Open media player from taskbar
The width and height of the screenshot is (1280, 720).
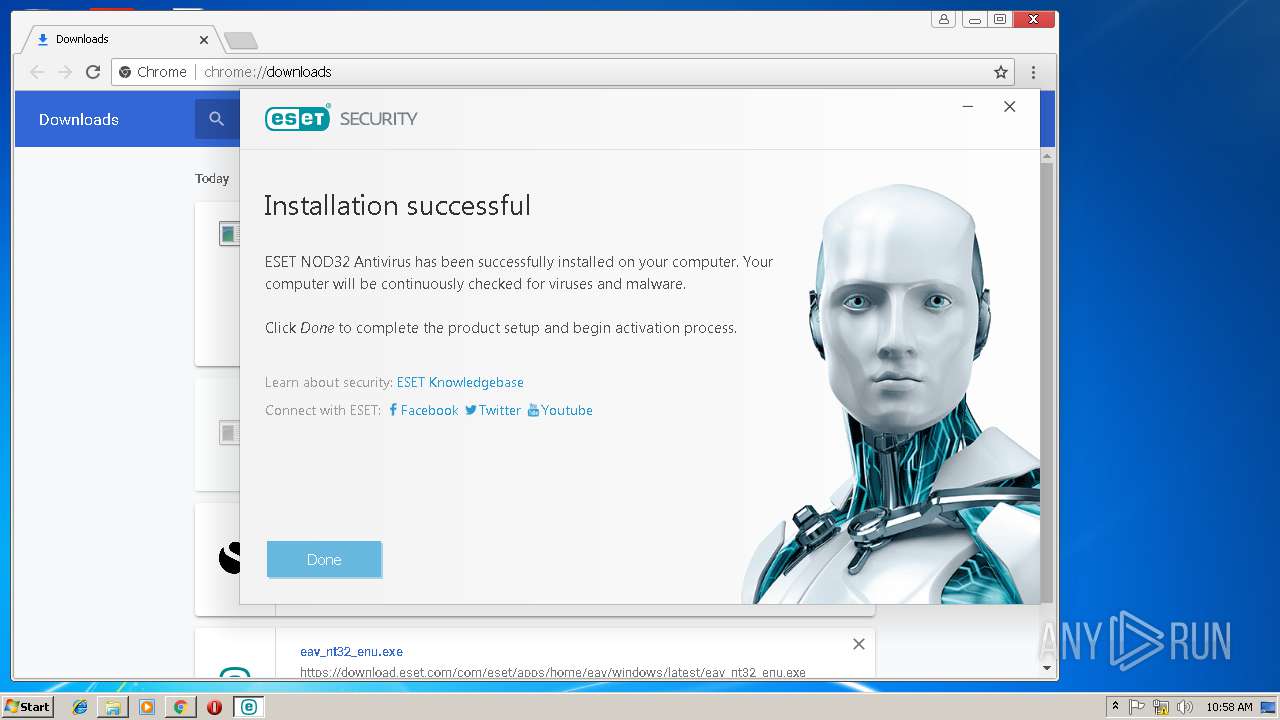[147, 707]
